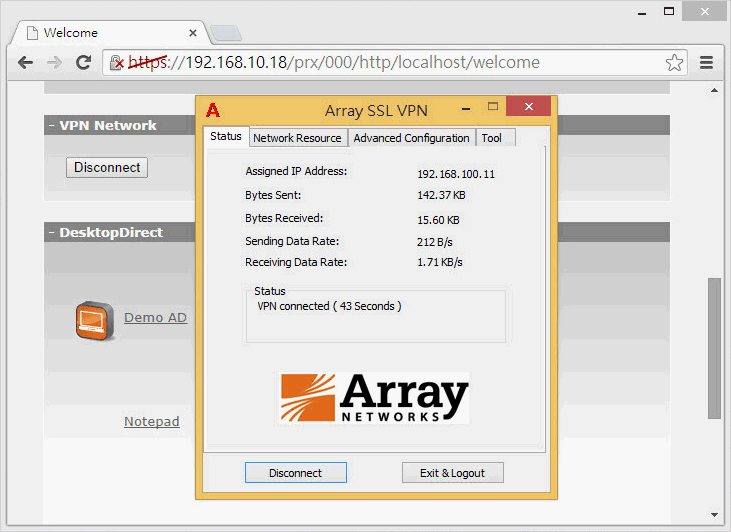Collapse the DesktopDirect section
The height and width of the screenshot is (532, 731).
pyautogui.click(x=52, y=232)
